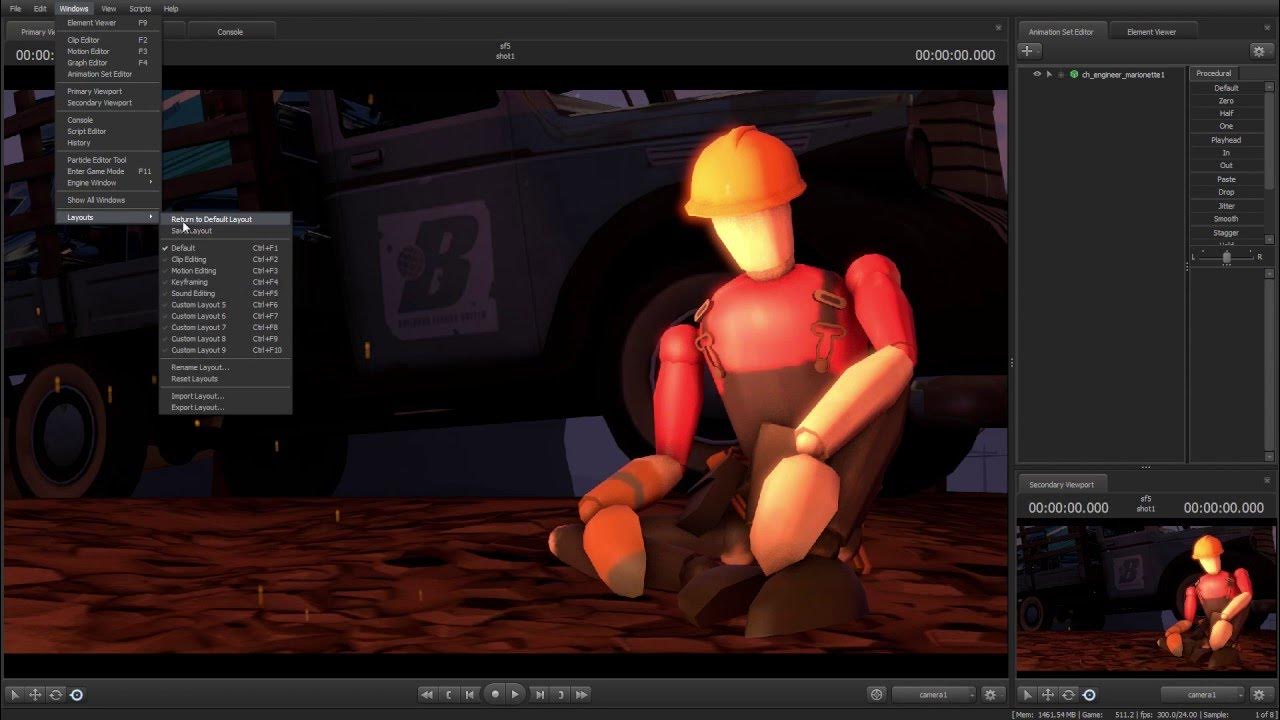Open the Edit menu
This screenshot has height=720, width=1280.
coord(40,9)
